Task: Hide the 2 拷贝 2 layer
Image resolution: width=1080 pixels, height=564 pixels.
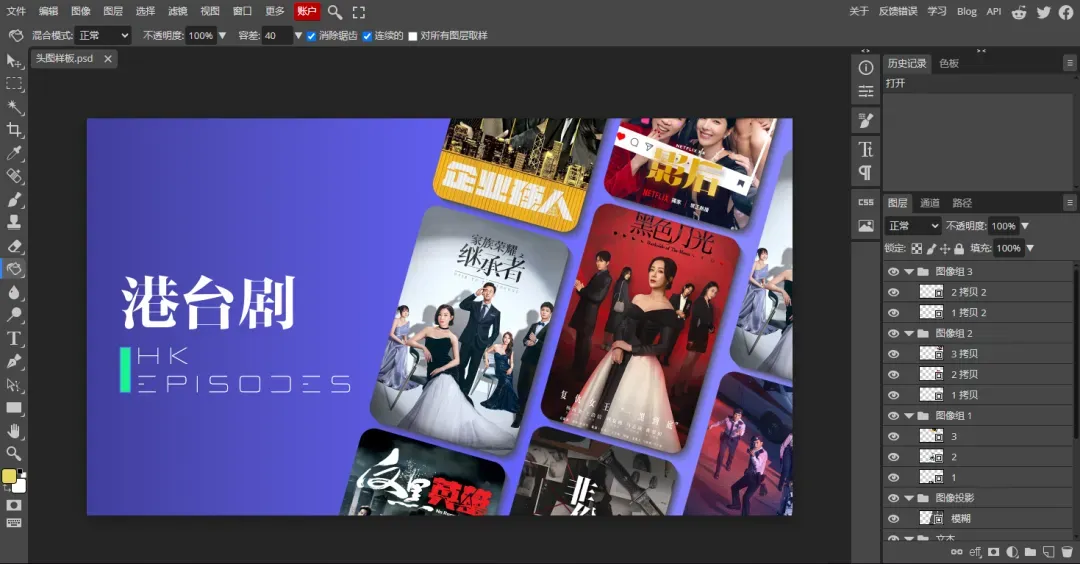Action: tap(893, 292)
